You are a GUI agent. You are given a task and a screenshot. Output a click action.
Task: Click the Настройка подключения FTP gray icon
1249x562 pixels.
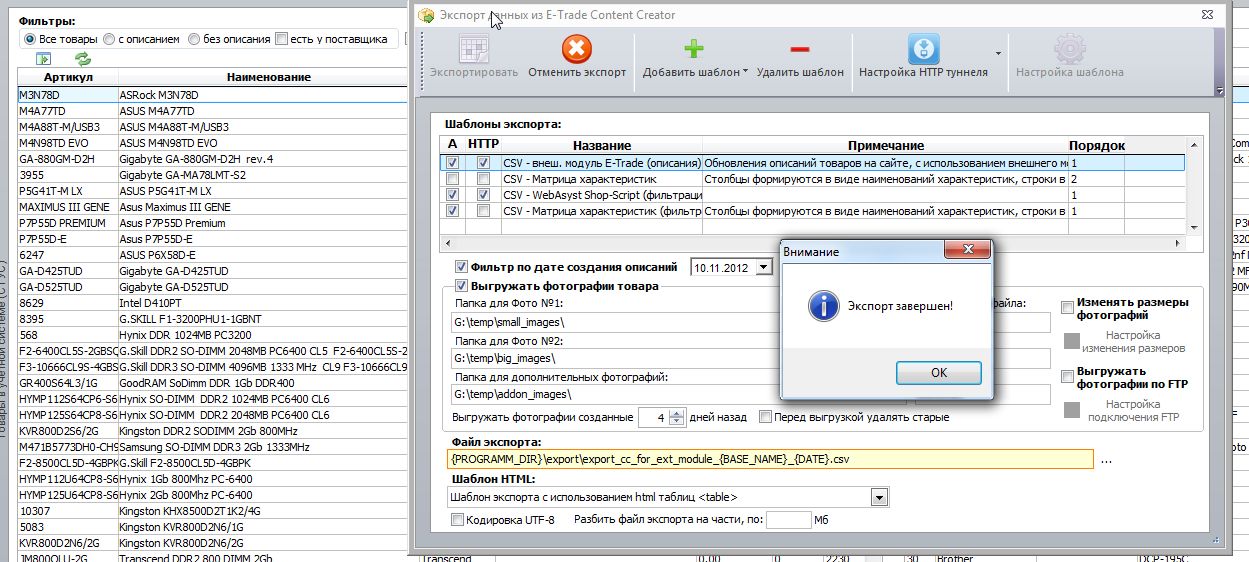tap(1071, 409)
